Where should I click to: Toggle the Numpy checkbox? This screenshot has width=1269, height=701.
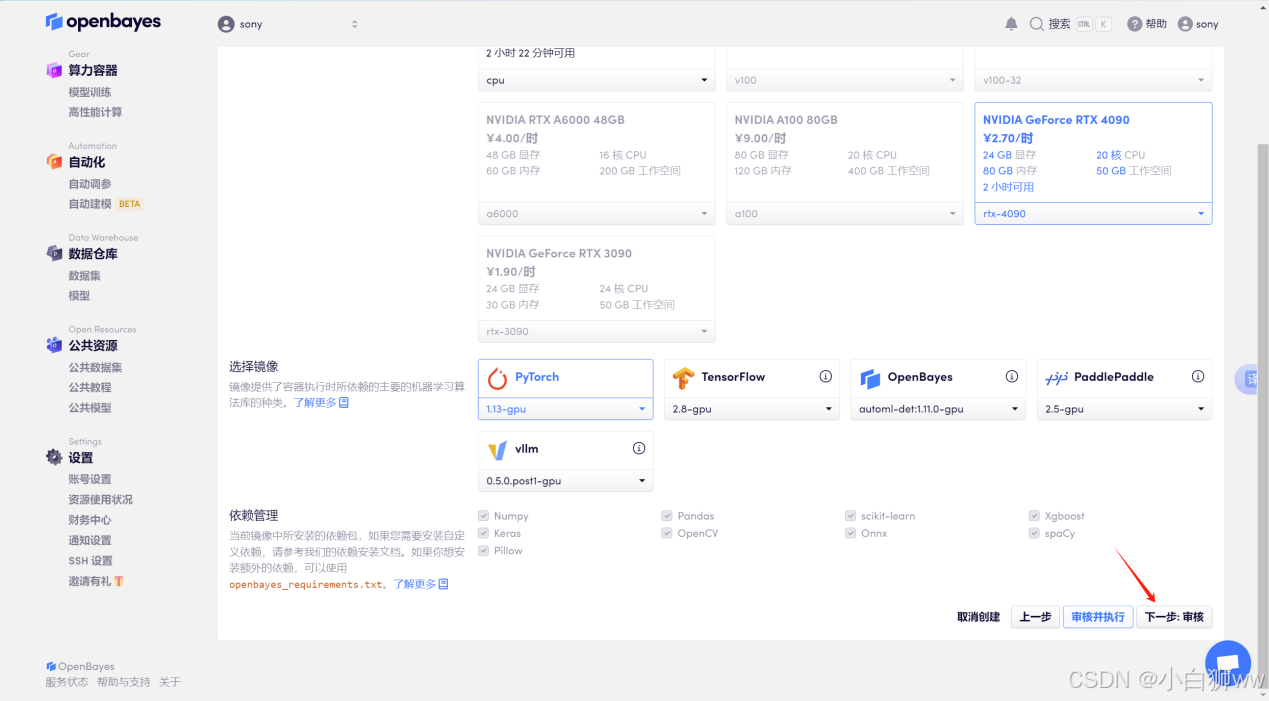[484, 516]
